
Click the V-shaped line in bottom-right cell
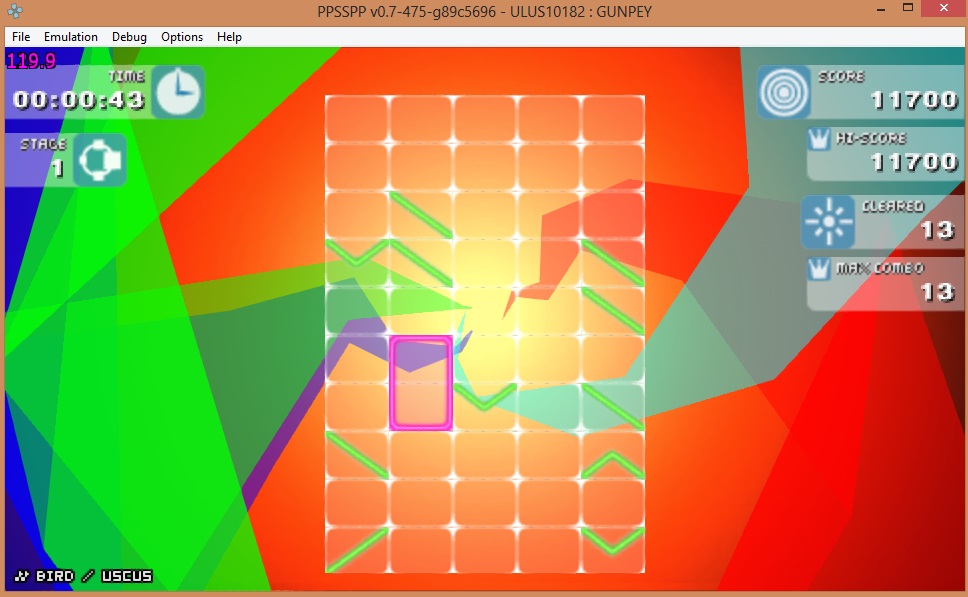coord(612,541)
